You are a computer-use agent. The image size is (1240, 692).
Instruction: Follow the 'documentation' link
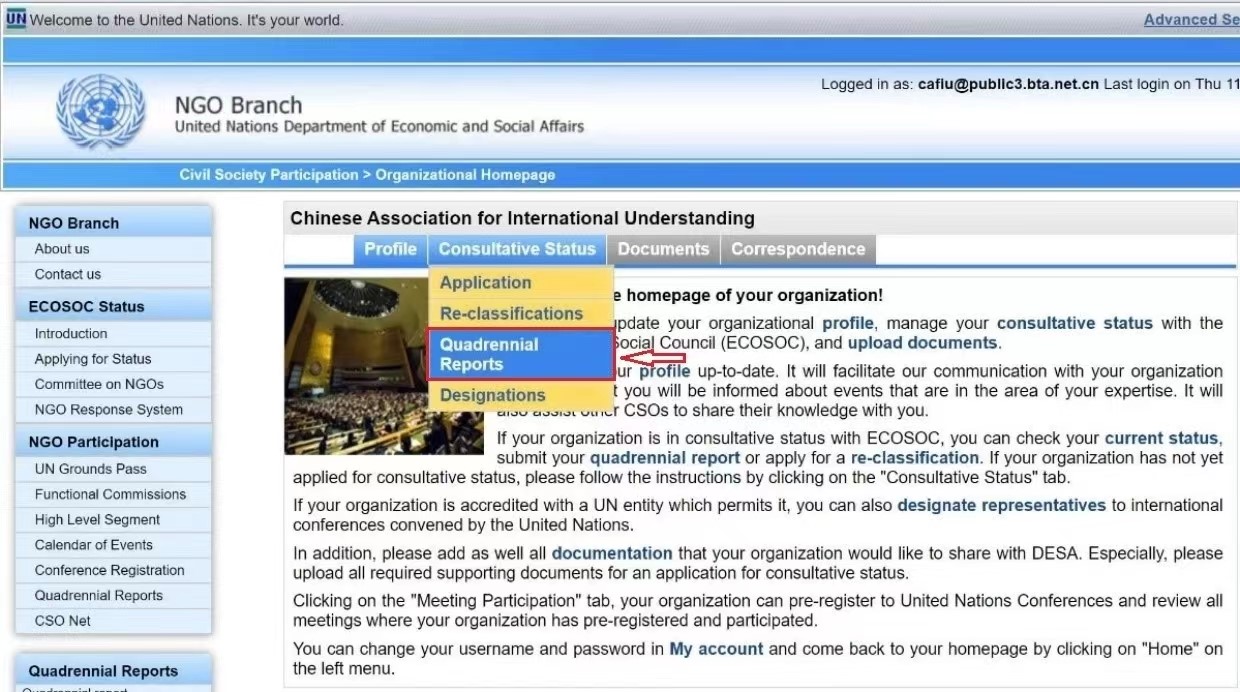612,553
